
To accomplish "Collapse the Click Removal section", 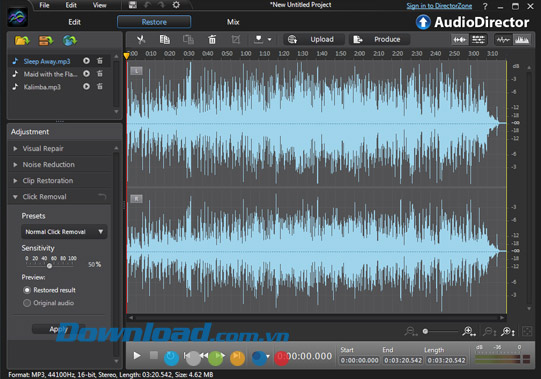I will (x=15, y=197).
